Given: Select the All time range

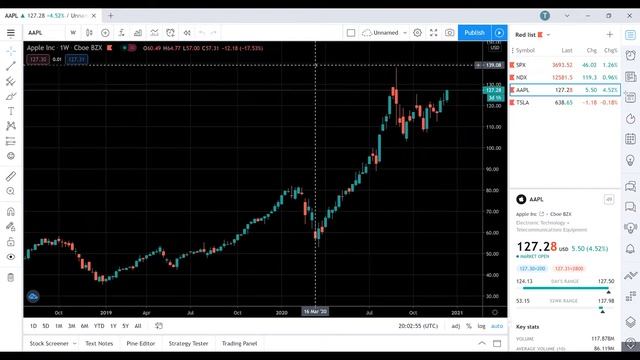Looking at the screenshot, I should coord(138,326).
